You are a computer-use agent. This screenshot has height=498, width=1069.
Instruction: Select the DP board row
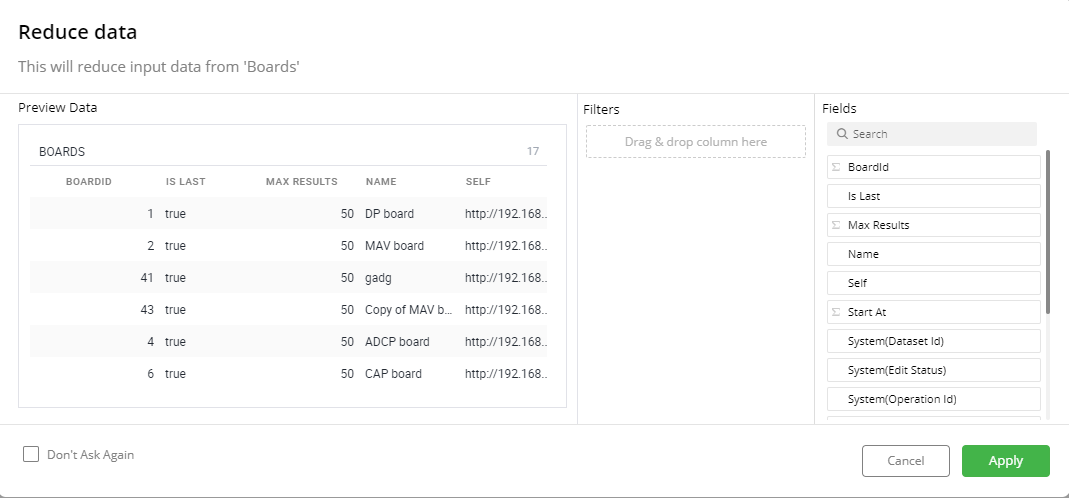point(288,214)
